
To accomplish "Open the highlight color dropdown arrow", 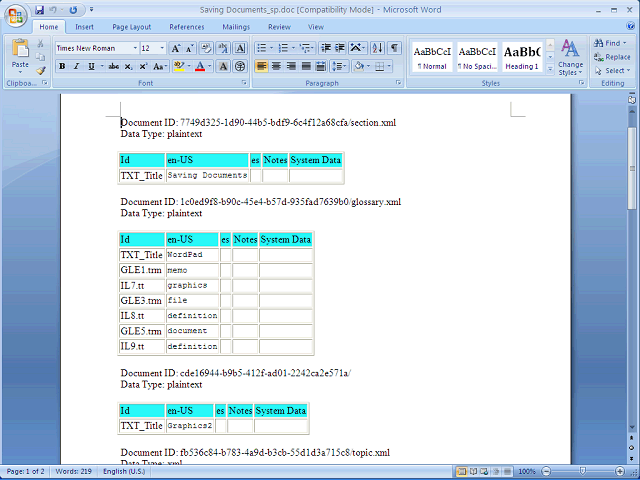I will point(189,66).
